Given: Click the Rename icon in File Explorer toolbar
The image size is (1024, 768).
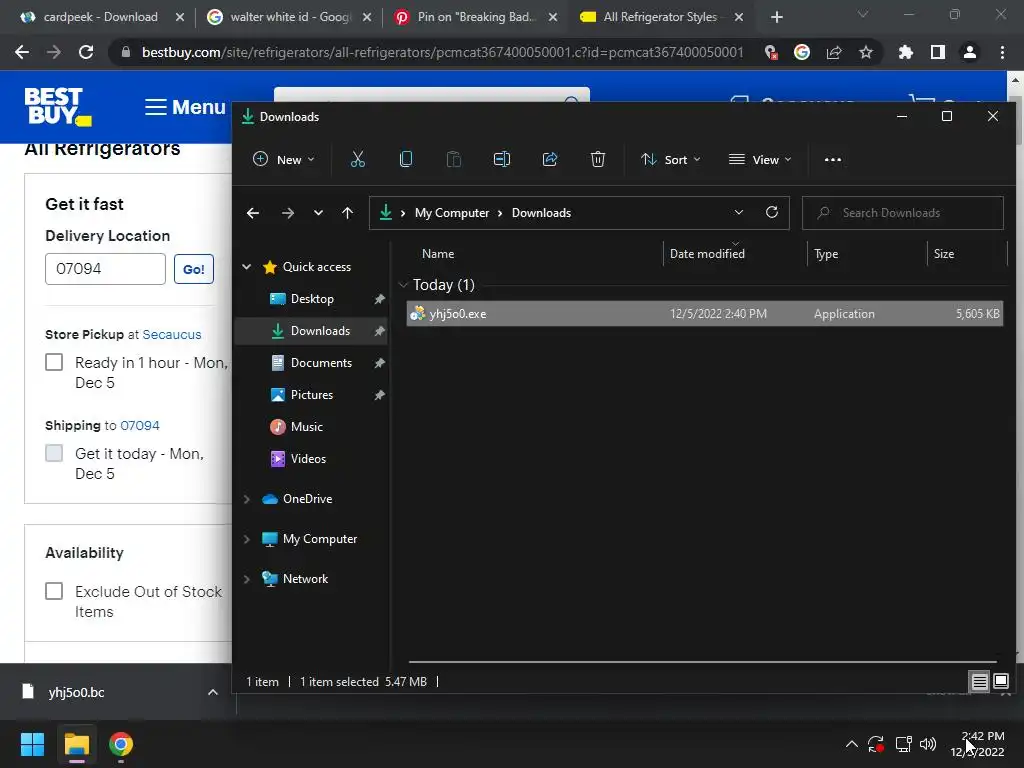Looking at the screenshot, I should 502,159.
